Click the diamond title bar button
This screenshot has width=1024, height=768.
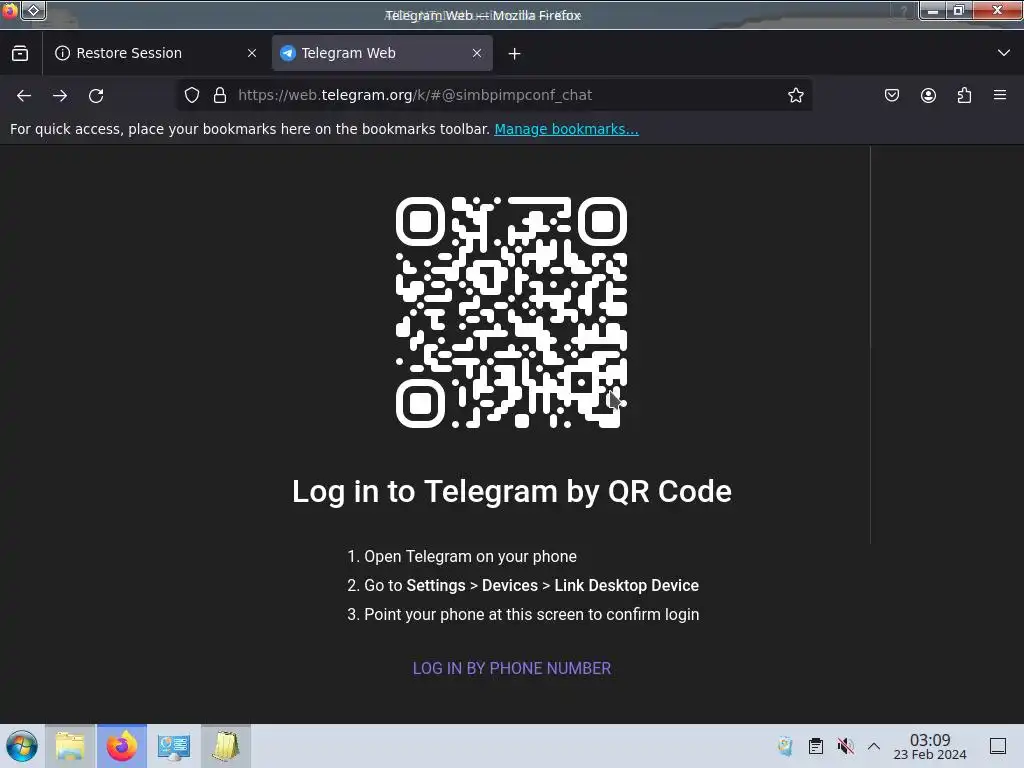tap(33, 10)
